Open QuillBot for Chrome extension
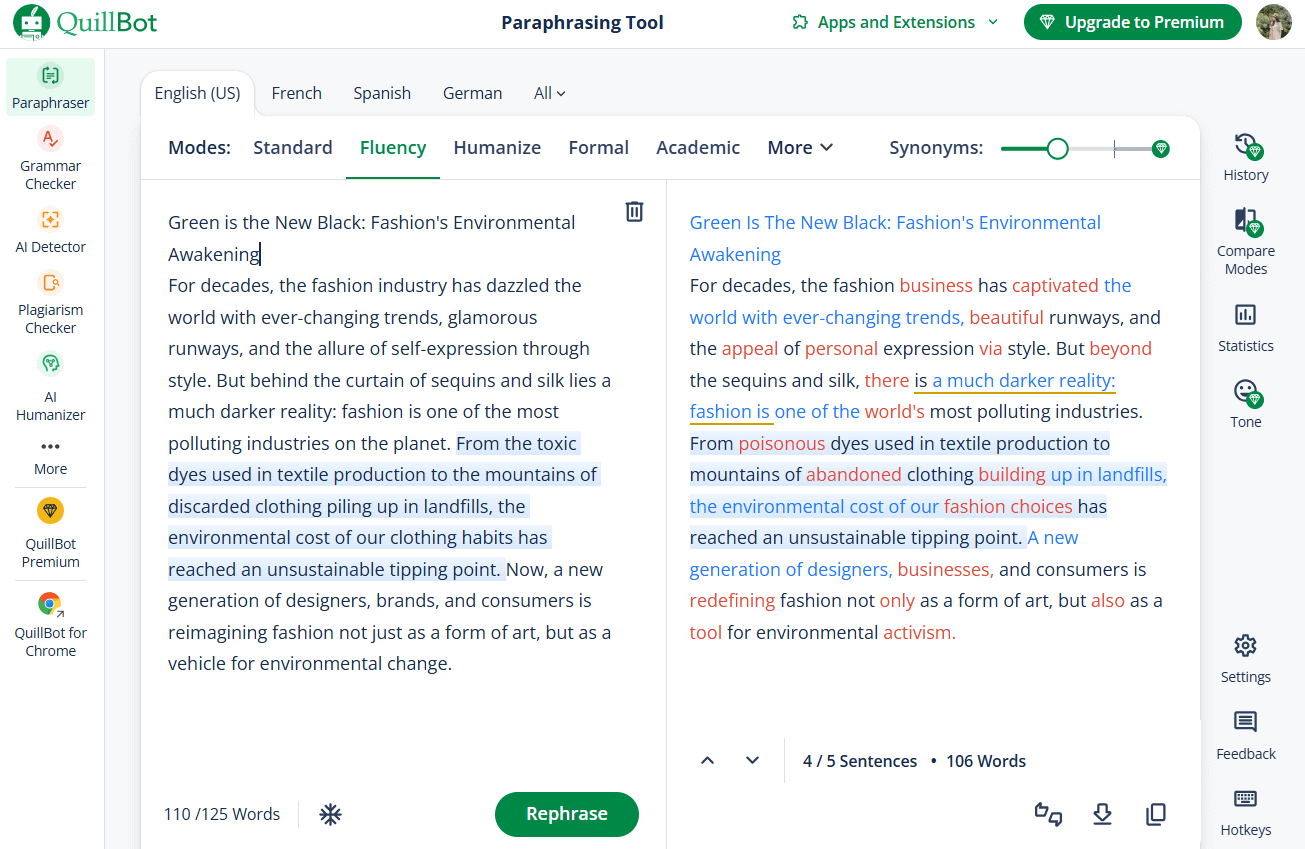Viewport: 1305px width, 849px height. pyautogui.click(x=50, y=624)
